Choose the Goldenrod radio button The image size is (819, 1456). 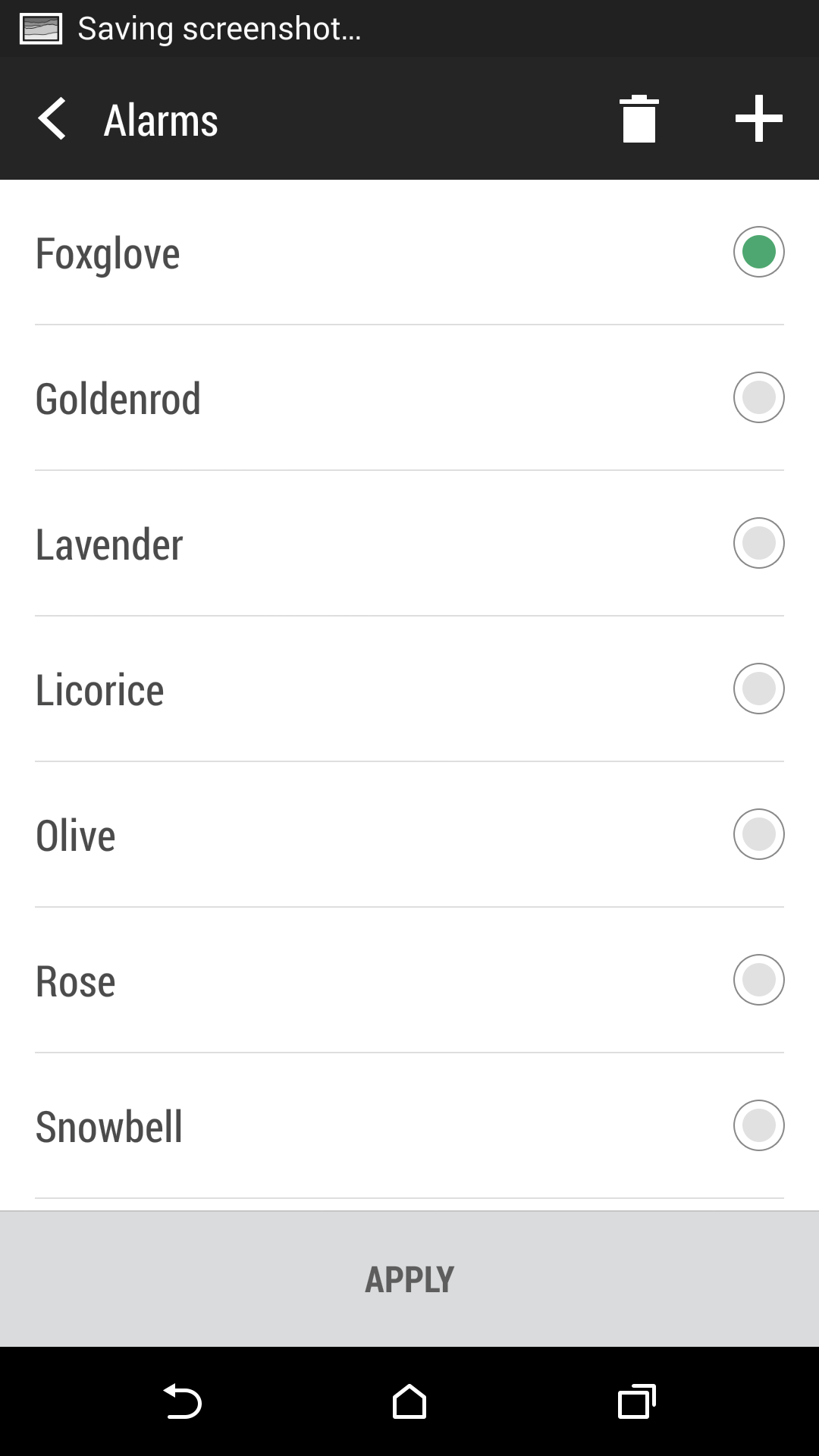pyautogui.click(x=758, y=397)
